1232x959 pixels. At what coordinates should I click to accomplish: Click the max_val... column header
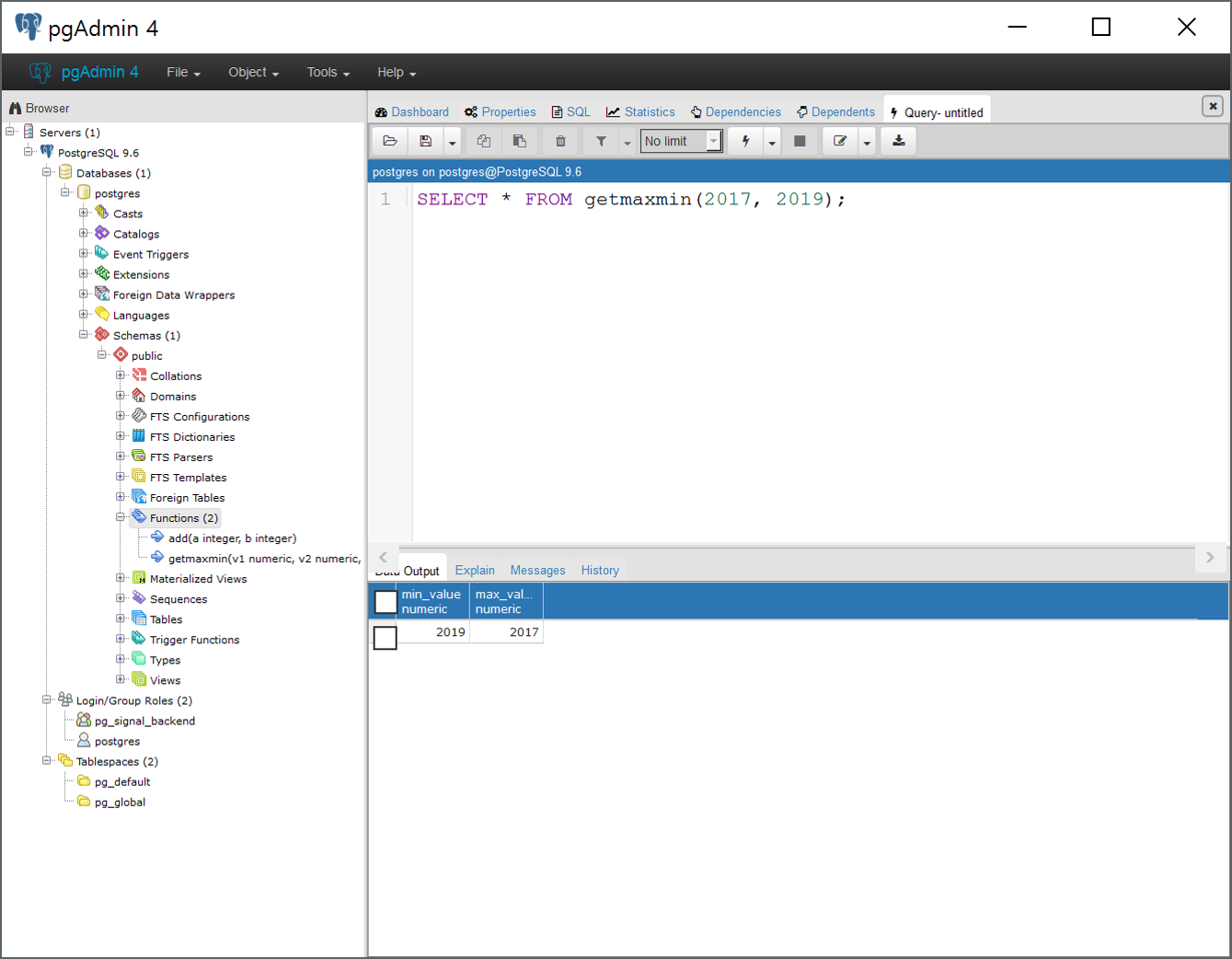pyautogui.click(x=507, y=602)
